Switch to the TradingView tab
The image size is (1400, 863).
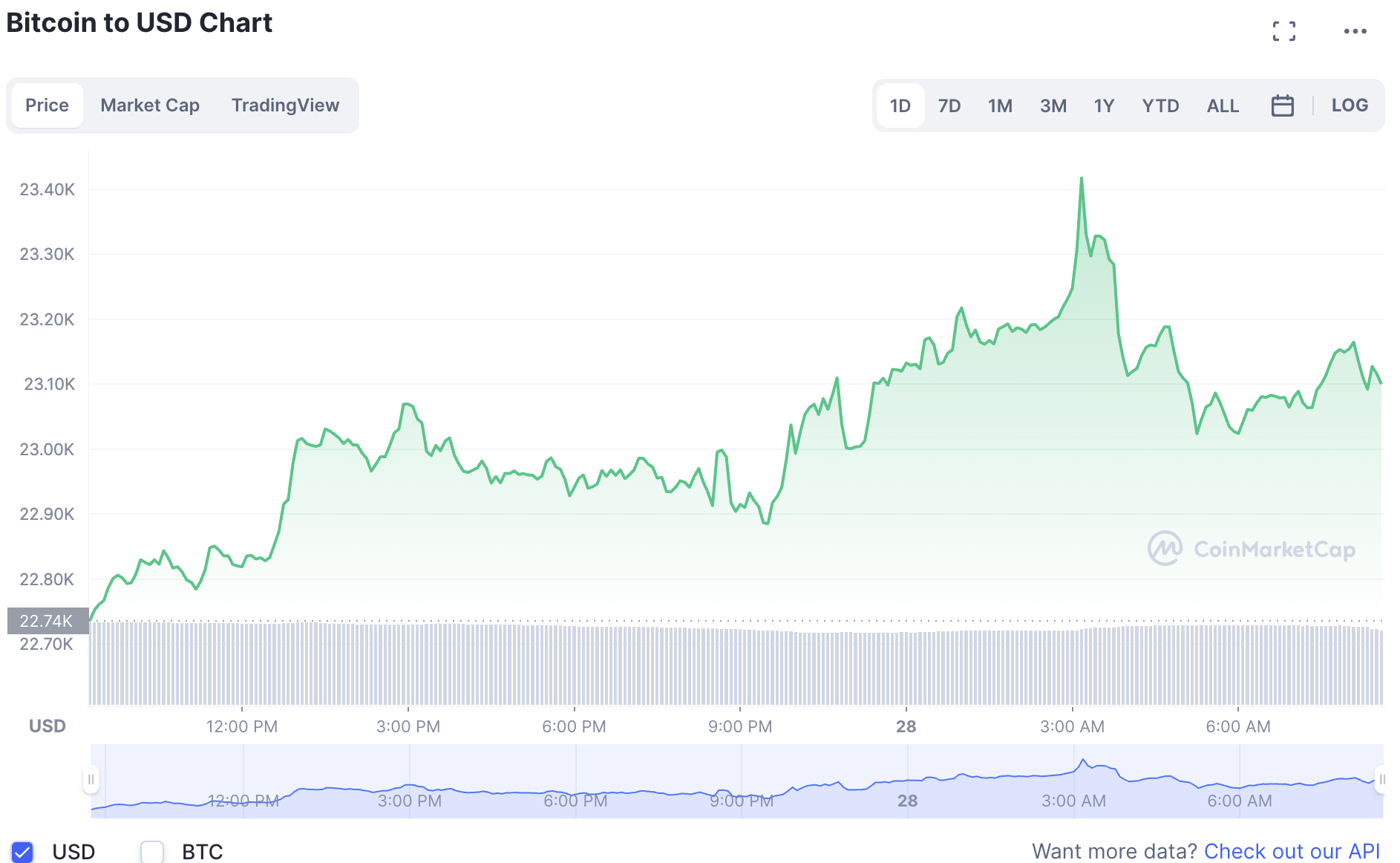coord(285,105)
